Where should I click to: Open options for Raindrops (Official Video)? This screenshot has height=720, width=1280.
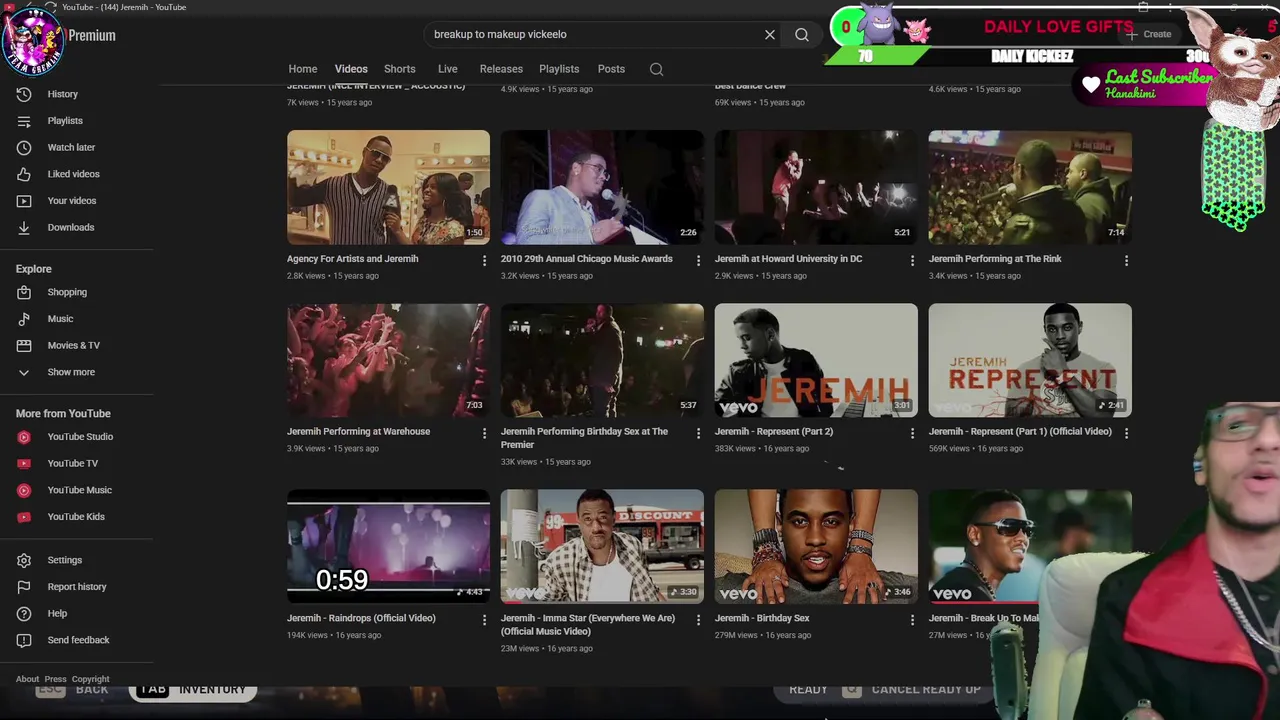484,620
